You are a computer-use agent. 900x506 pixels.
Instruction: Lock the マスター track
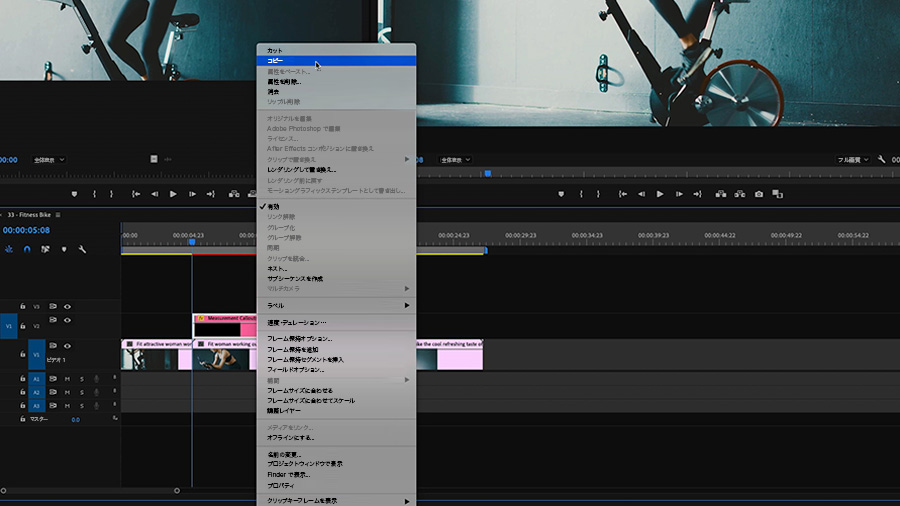pyautogui.click(x=22, y=419)
